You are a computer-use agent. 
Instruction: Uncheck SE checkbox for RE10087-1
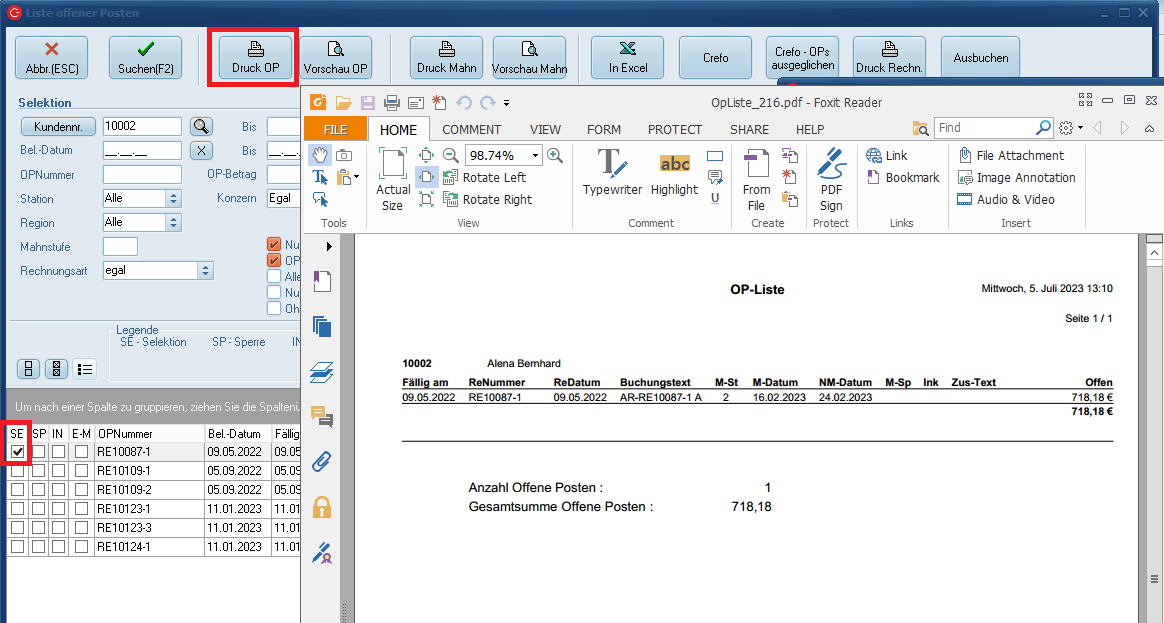(17, 452)
